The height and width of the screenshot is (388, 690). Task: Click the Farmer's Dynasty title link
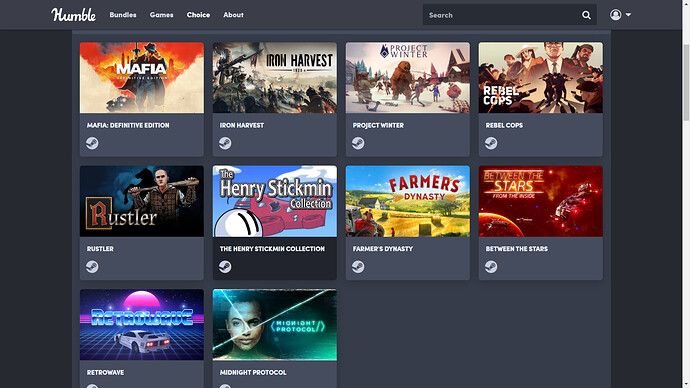[382, 249]
